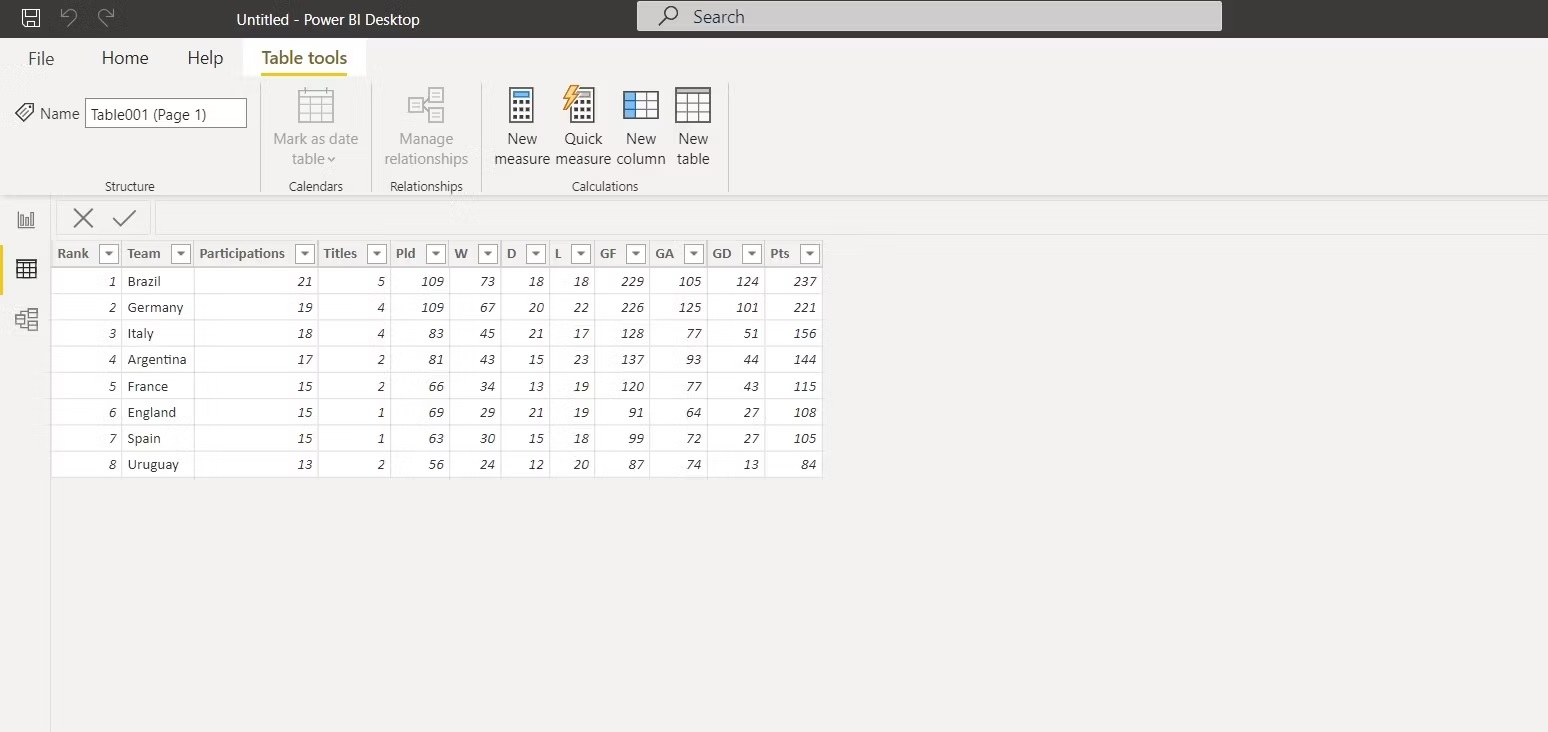Click the Manage relationships icon
The width and height of the screenshot is (1548, 732).
pyautogui.click(x=426, y=105)
